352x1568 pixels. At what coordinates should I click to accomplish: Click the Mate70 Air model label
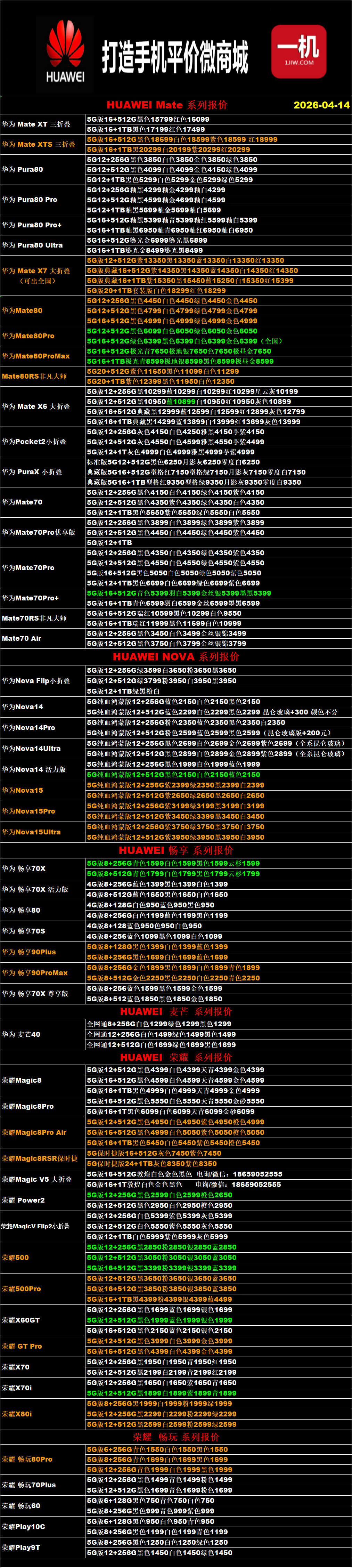tap(22, 639)
